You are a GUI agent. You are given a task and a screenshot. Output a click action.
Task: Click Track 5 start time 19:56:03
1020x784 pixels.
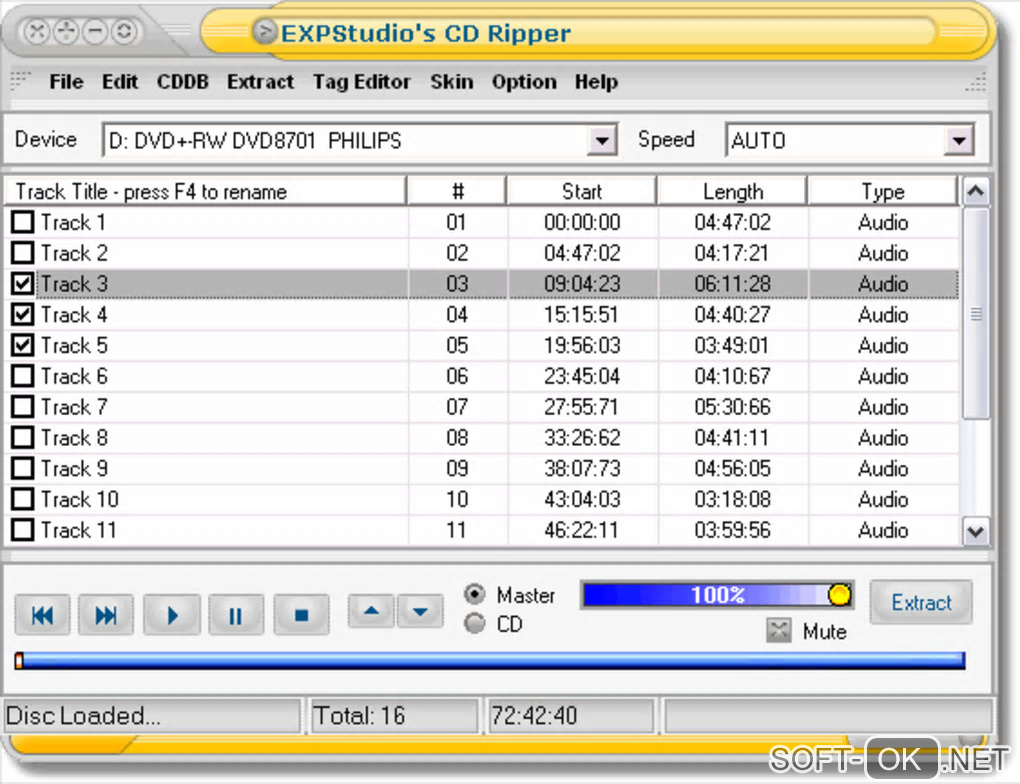click(x=582, y=345)
